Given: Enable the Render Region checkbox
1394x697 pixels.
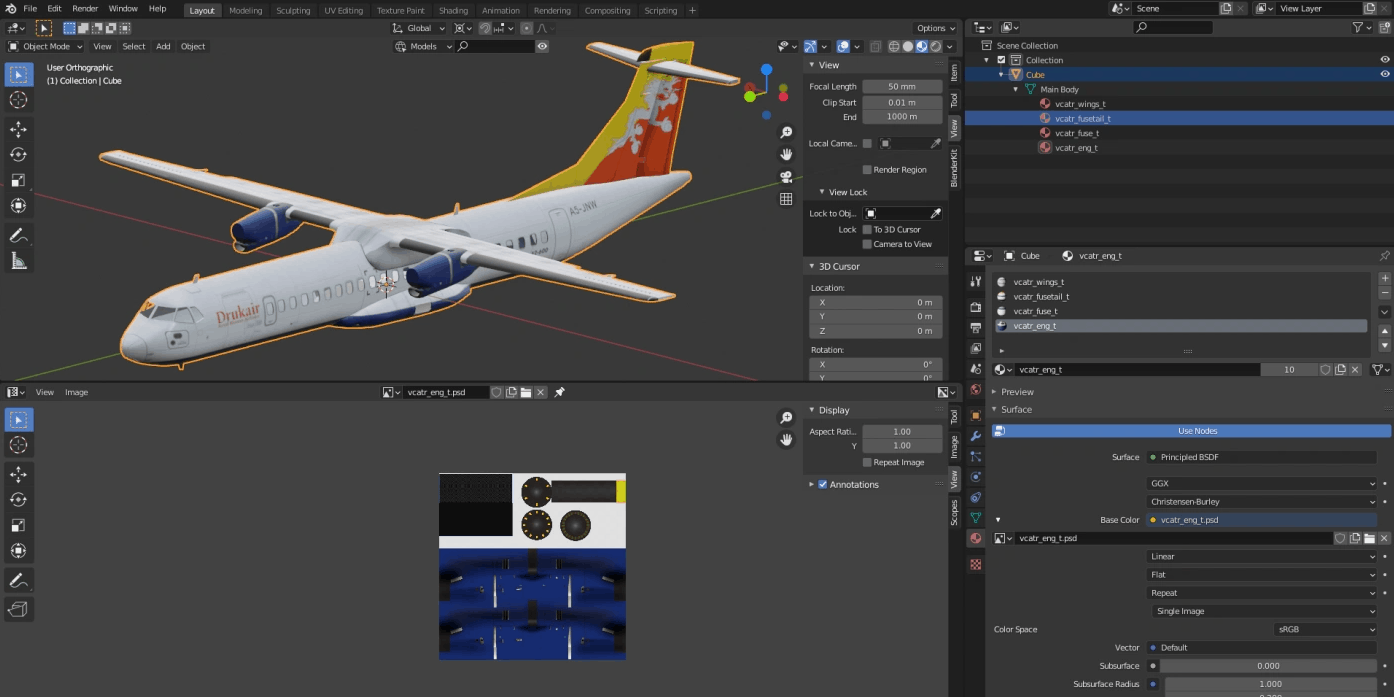Looking at the screenshot, I should click(x=867, y=170).
